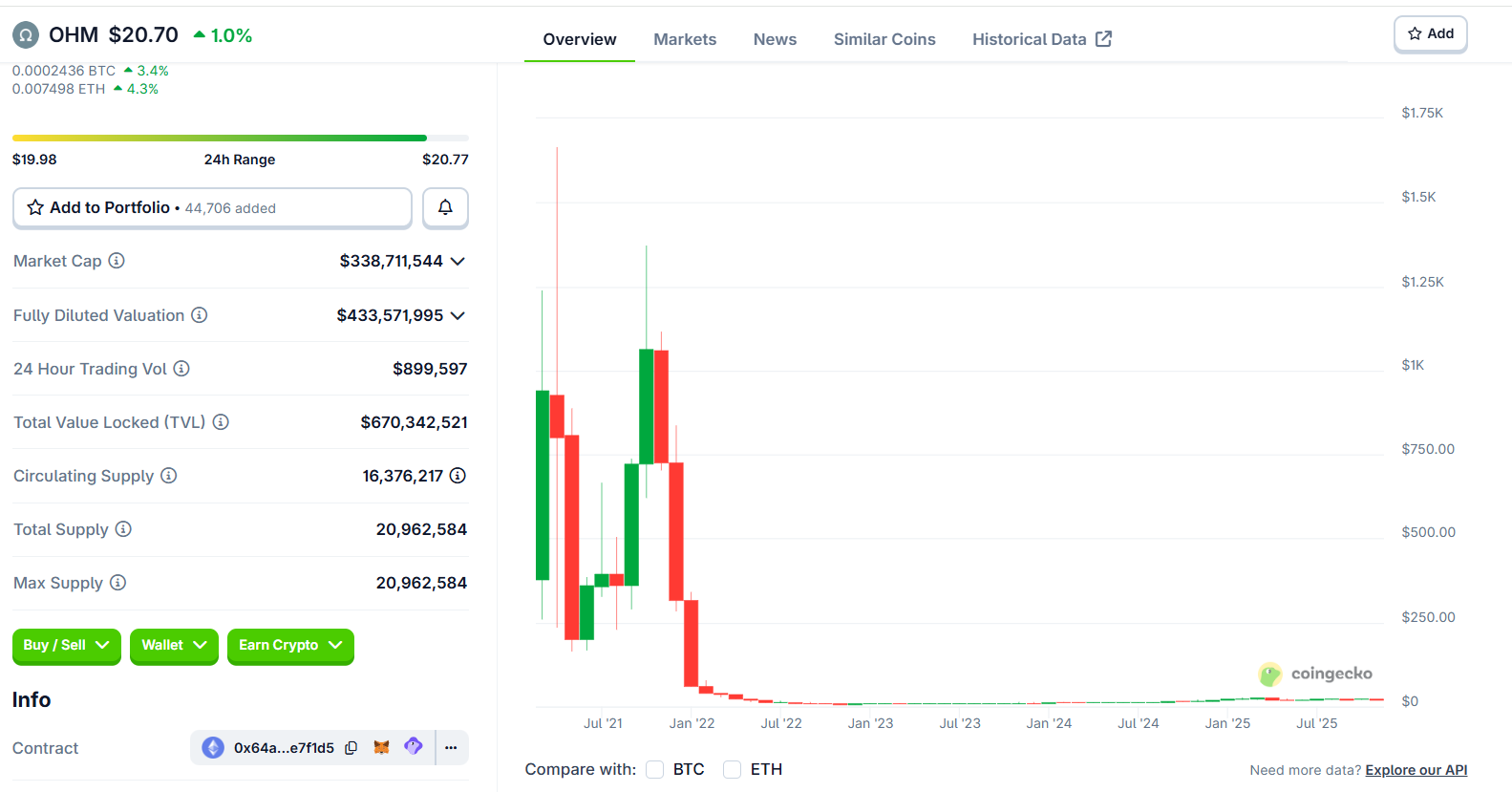Screen dimensions: 1512x792
Task: Expand Fully Diluted Valuation chevron
Action: click(x=458, y=316)
